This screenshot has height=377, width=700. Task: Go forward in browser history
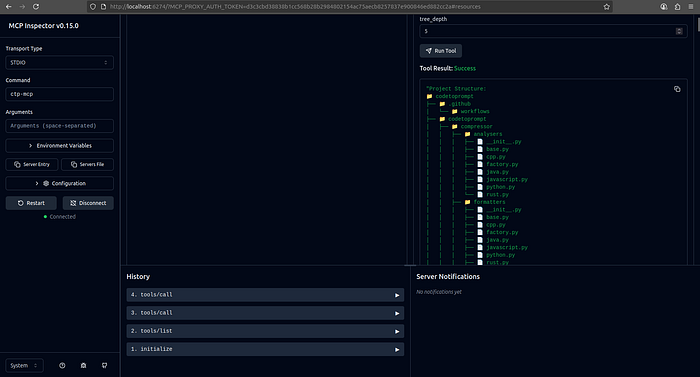tap(22, 7)
